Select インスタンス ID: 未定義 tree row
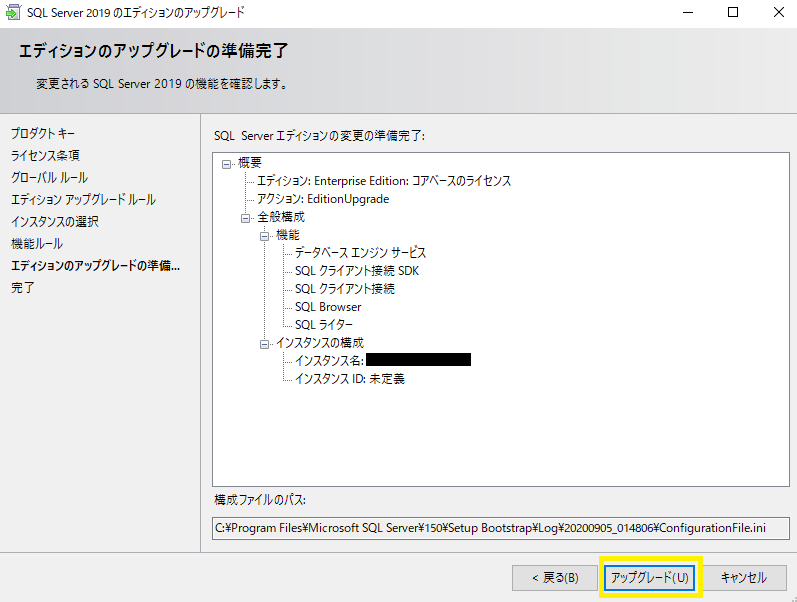 pyautogui.click(x=350, y=379)
